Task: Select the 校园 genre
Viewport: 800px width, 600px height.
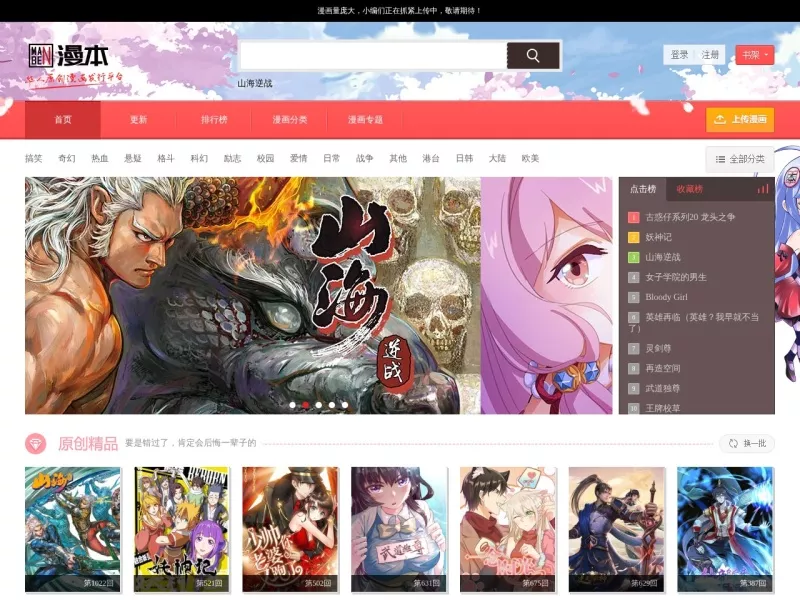Action: click(265, 158)
